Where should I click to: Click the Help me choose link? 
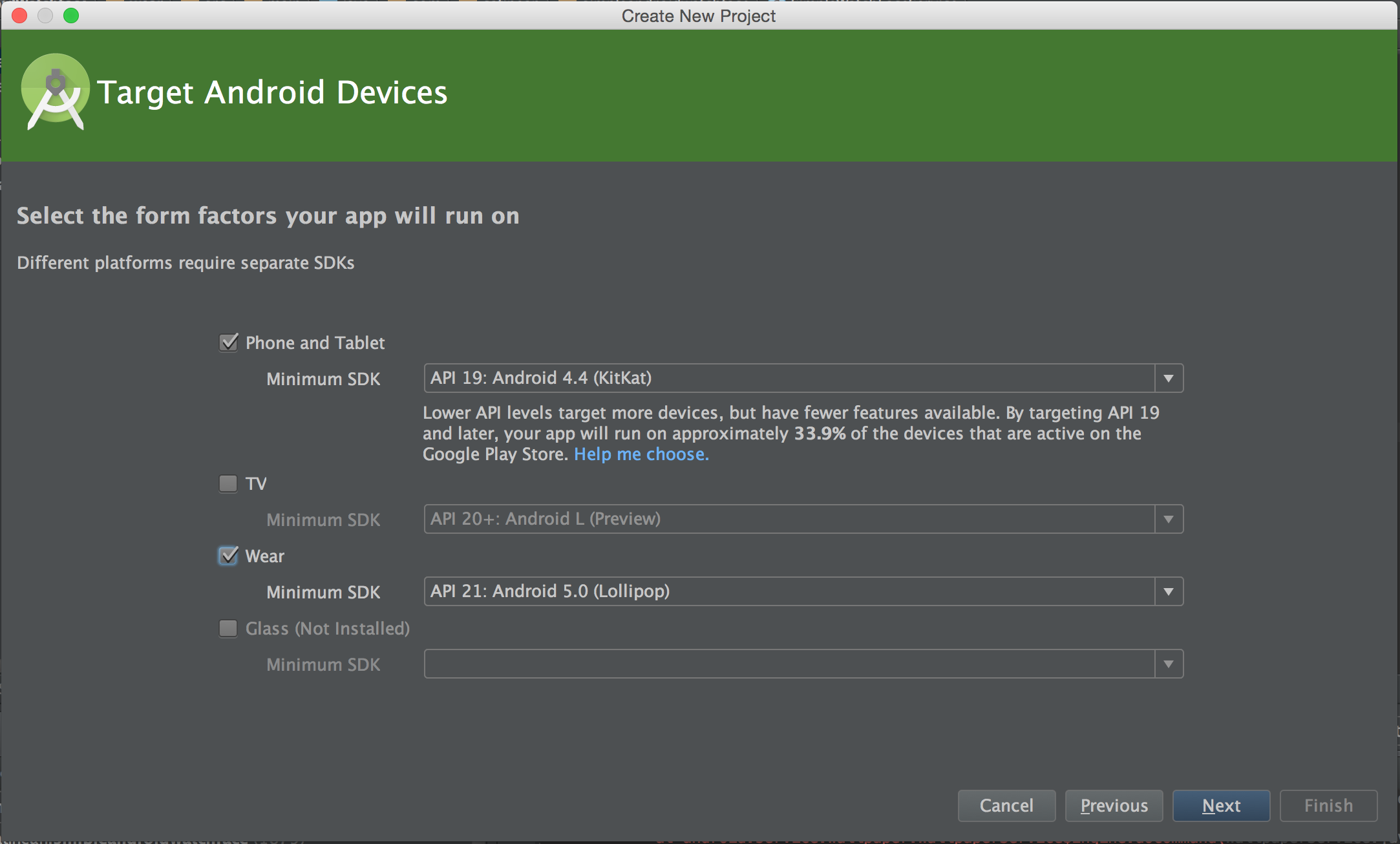641,454
